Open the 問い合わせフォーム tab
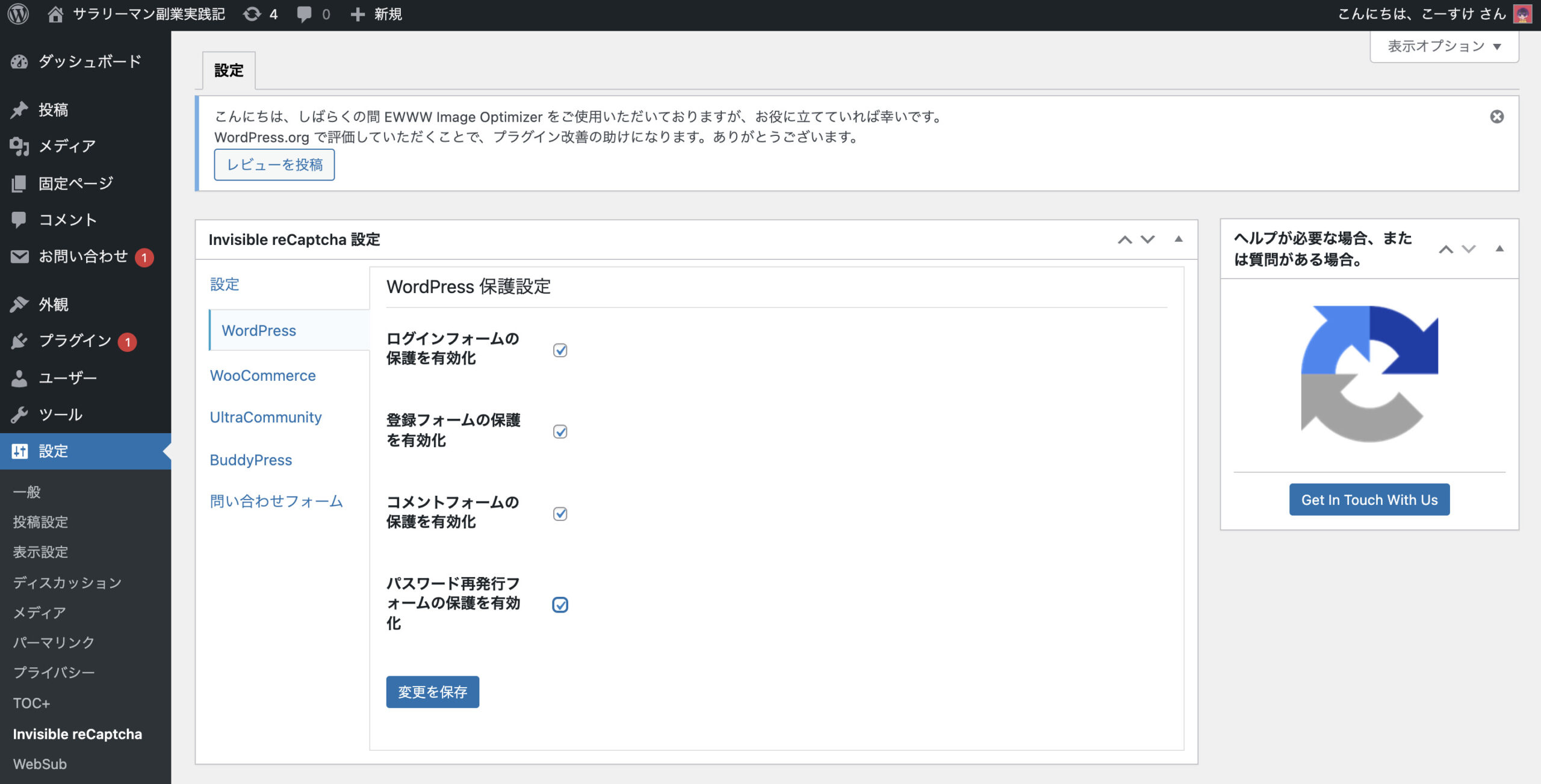The image size is (1541, 784). point(276,501)
